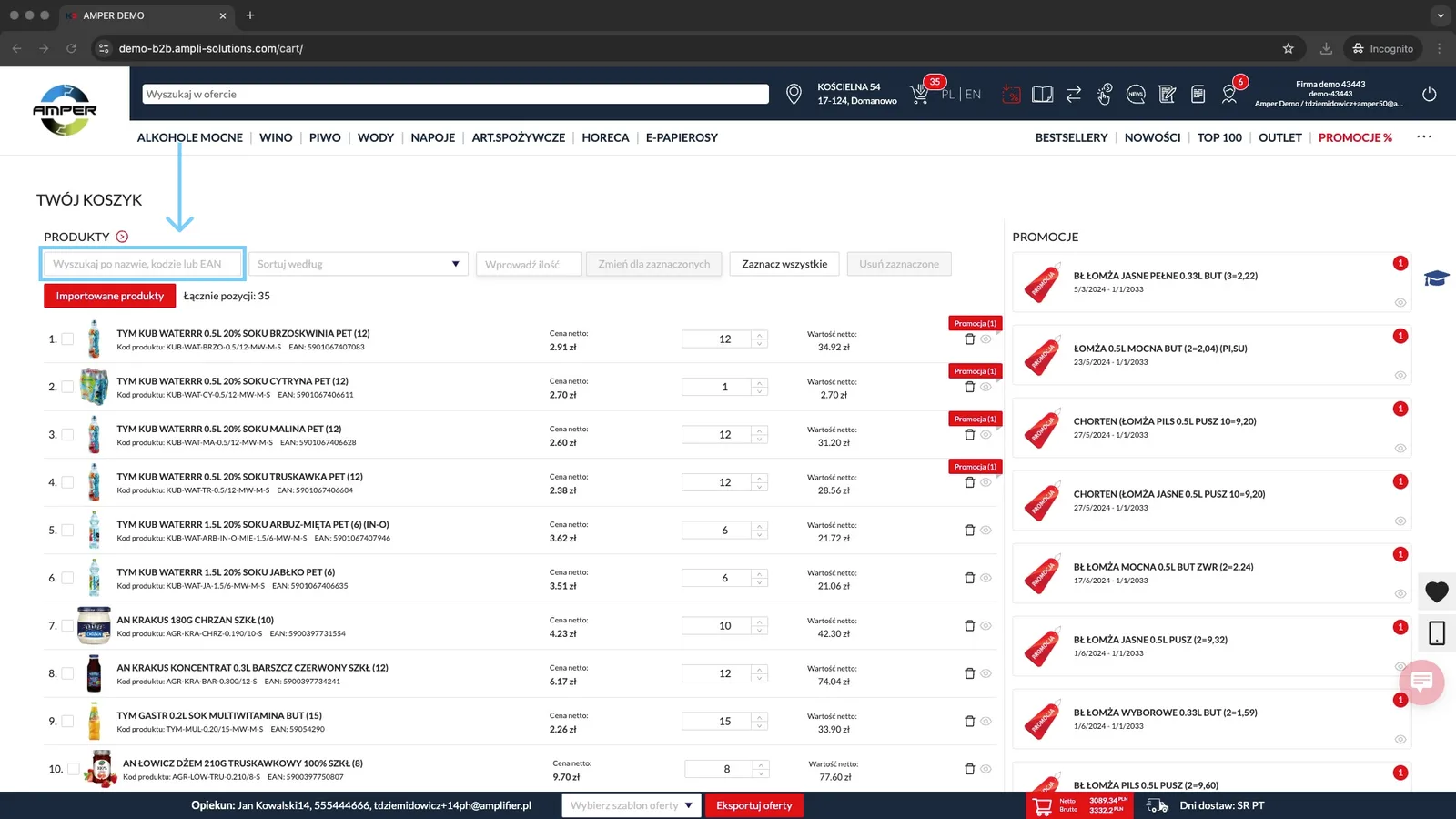Click 'Zaznacz wszystkie' button
This screenshot has width=1456, height=819.
pyautogui.click(x=784, y=264)
